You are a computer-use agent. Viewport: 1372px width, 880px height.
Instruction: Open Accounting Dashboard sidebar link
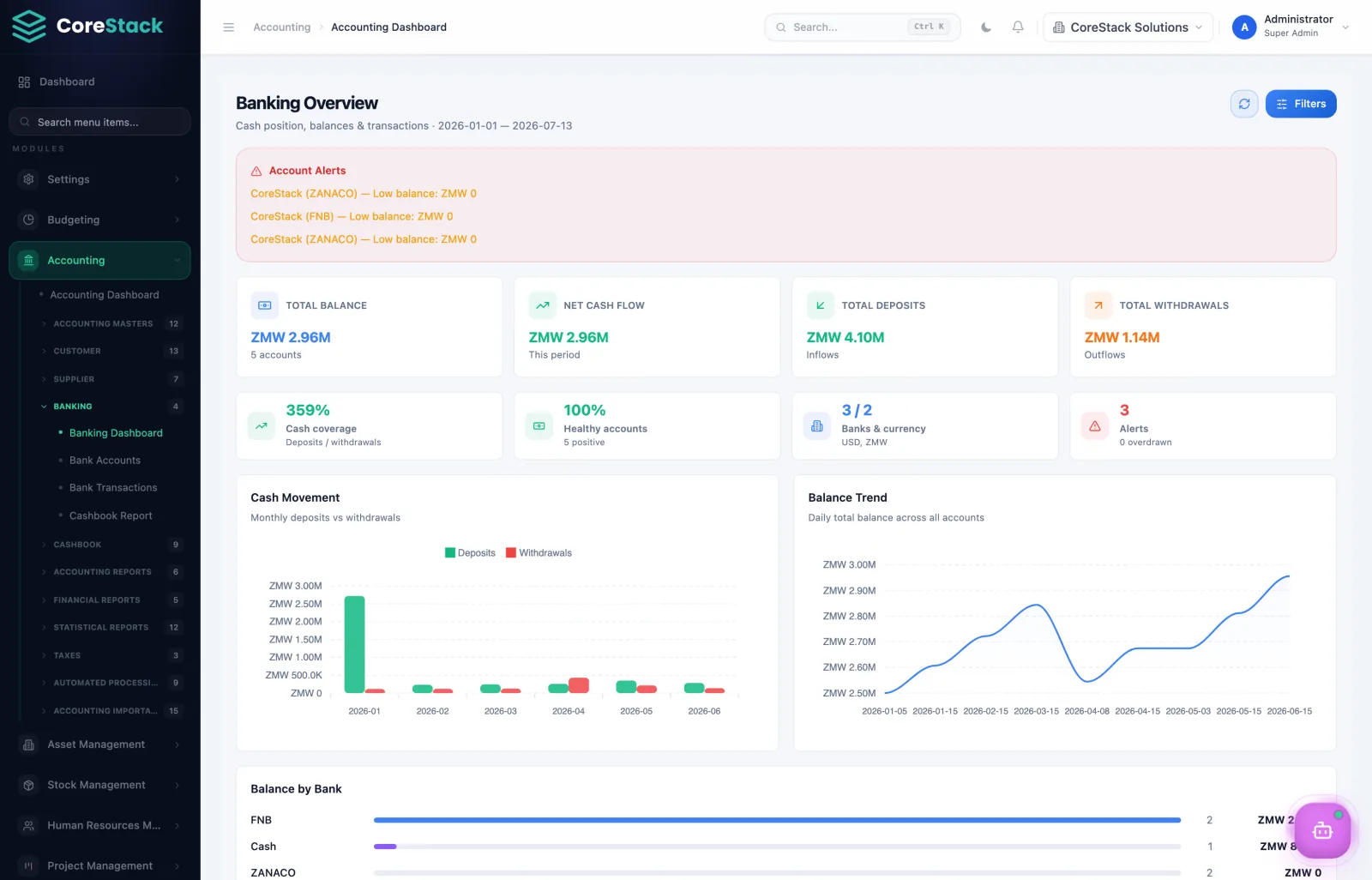click(x=105, y=295)
